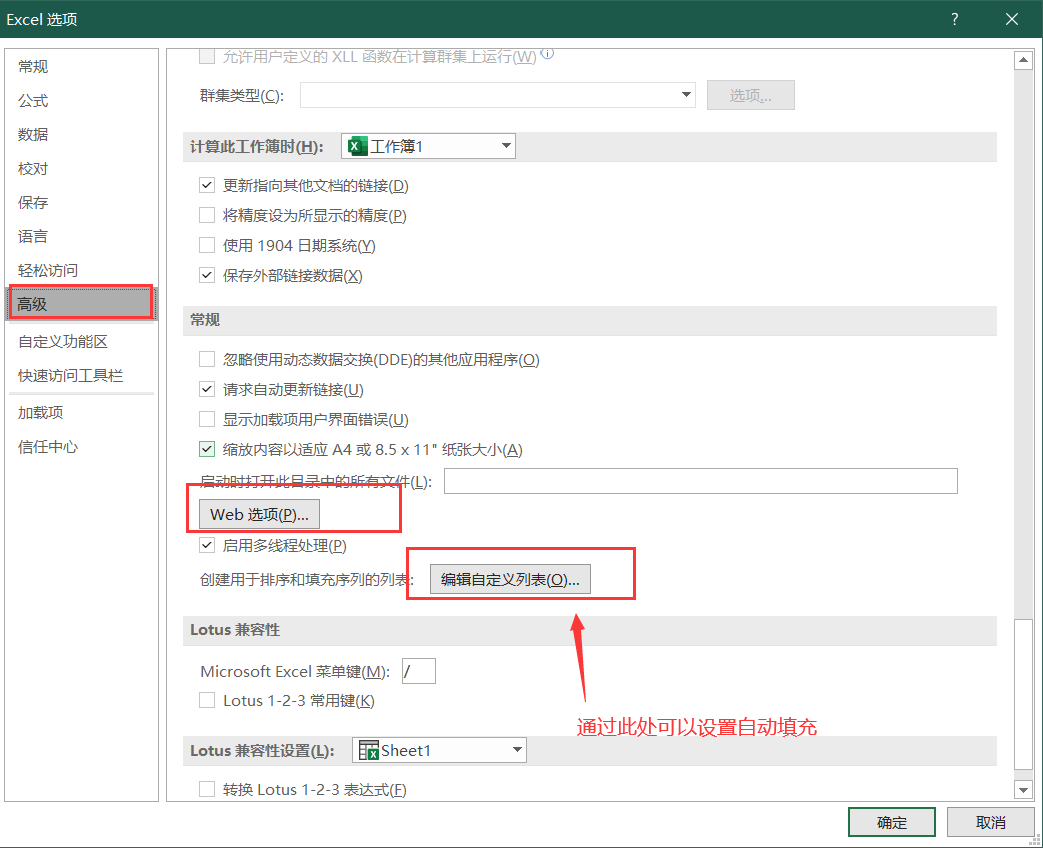
Task: Click 创建用于排序和填充序列的列表 label
Action: pyautogui.click(x=307, y=580)
